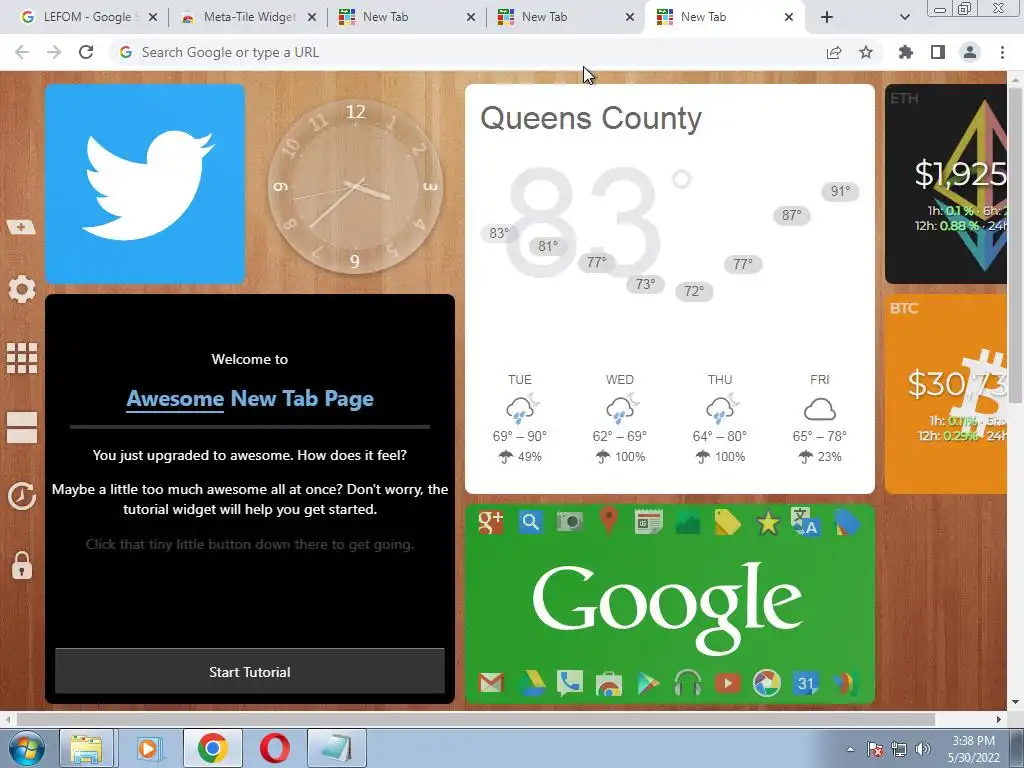
Task: Click the large Google logo text
Action: 667,607
